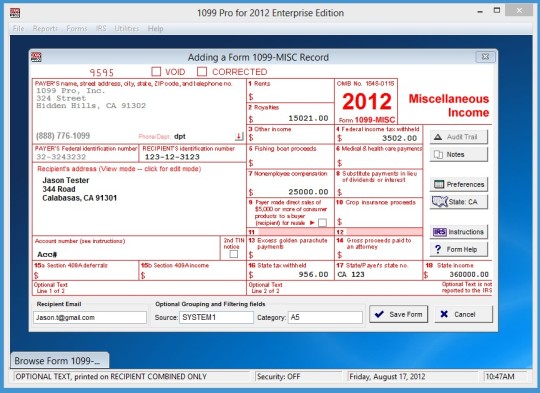Click the 10:47AM time in status bar
The image size is (540, 393).
point(500,376)
